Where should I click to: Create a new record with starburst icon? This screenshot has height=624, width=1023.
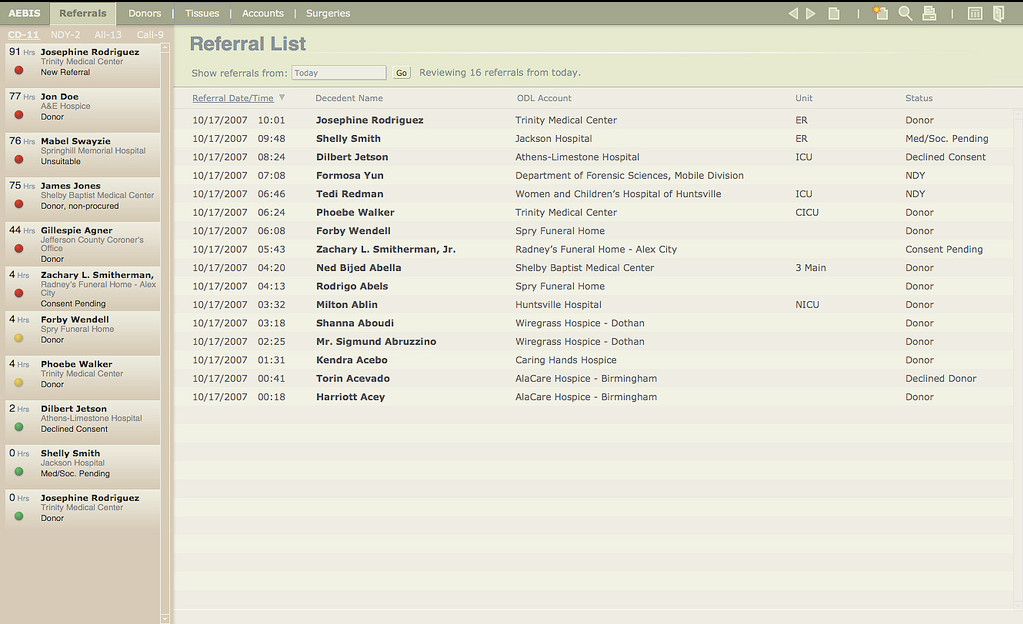(x=881, y=13)
